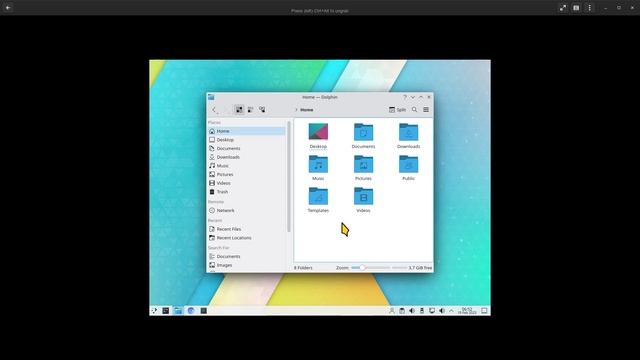Open the terminal icon on the taskbar
This screenshot has width=640, height=360.
pyautogui.click(x=203, y=311)
